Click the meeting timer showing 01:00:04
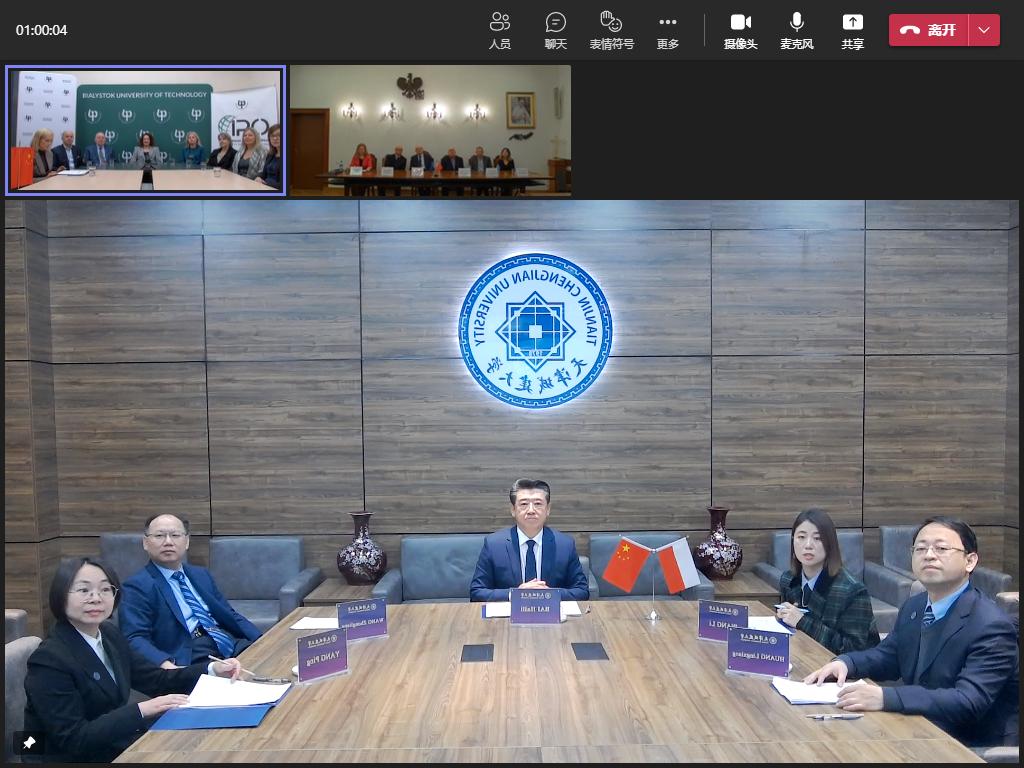Viewport: 1024px width, 768px height. pyautogui.click(x=42, y=30)
